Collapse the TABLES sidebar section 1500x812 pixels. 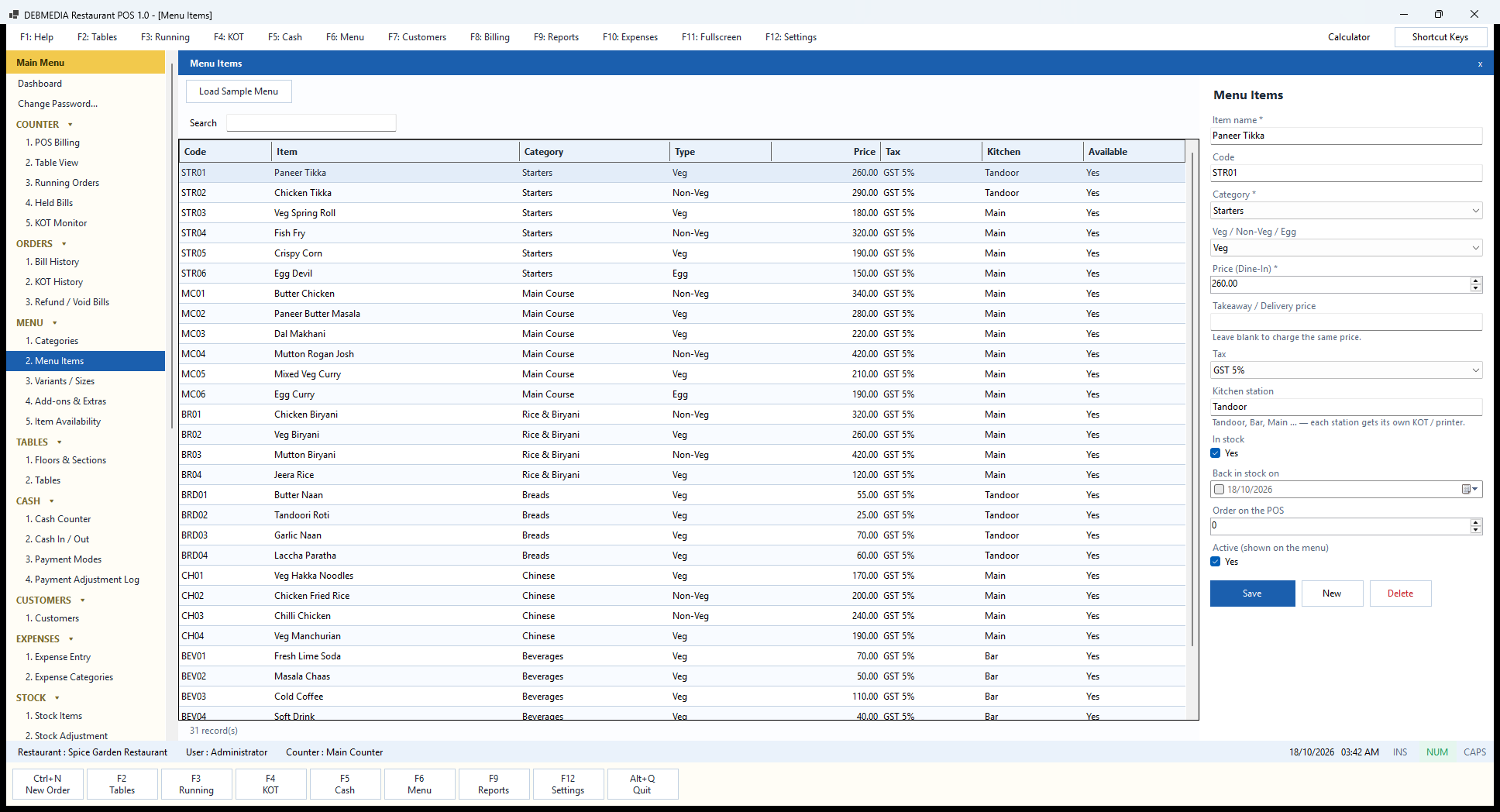coord(60,442)
